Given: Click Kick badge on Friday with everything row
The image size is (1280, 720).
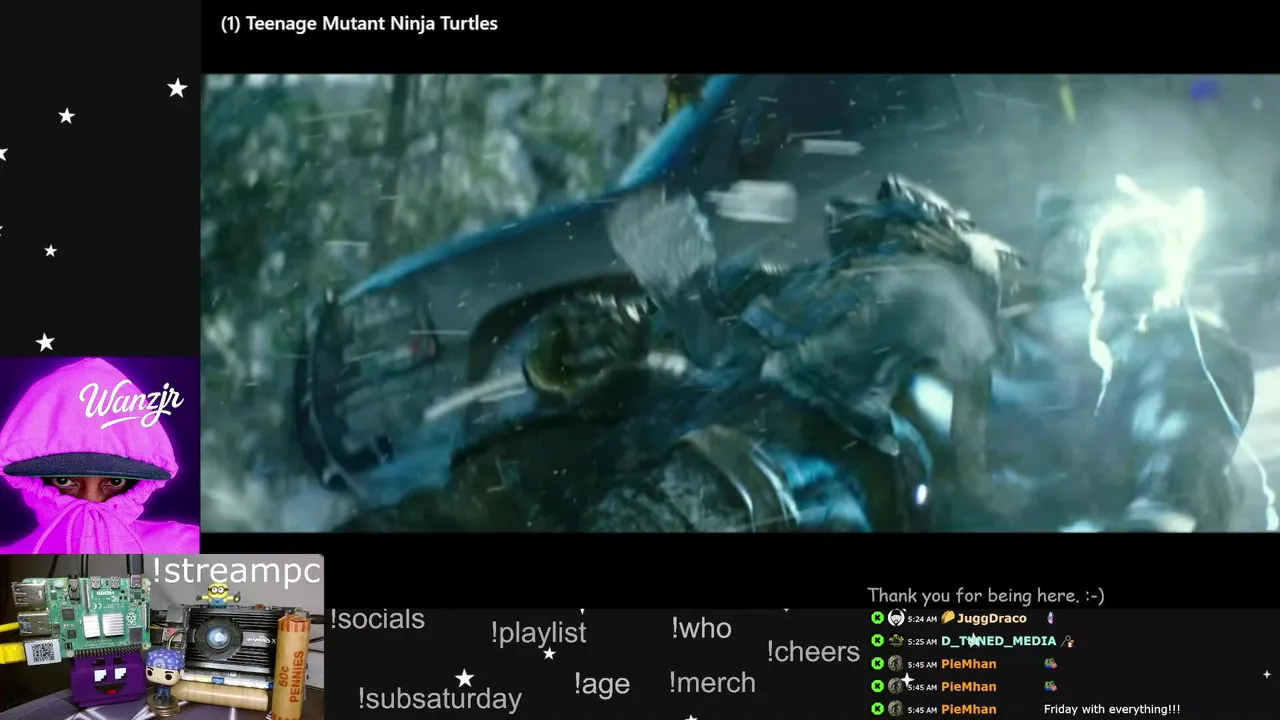Looking at the screenshot, I should coord(877,709).
